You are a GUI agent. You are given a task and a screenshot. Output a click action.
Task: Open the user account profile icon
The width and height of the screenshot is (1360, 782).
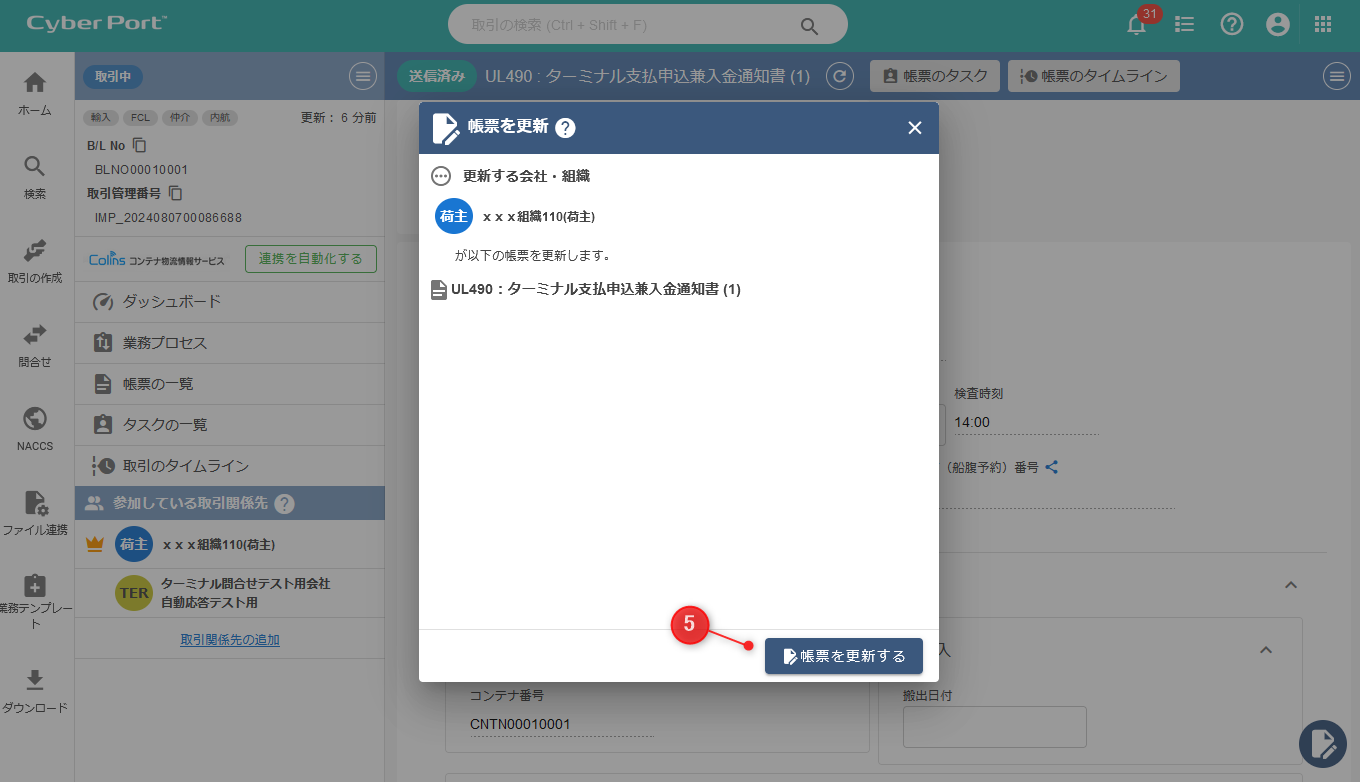click(1278, 25)
